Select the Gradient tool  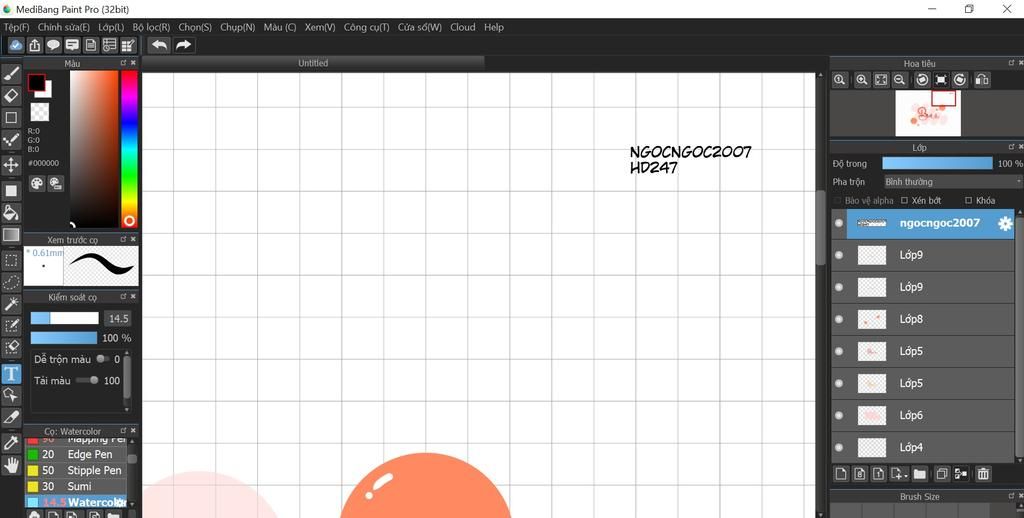[x=11, y=235]
